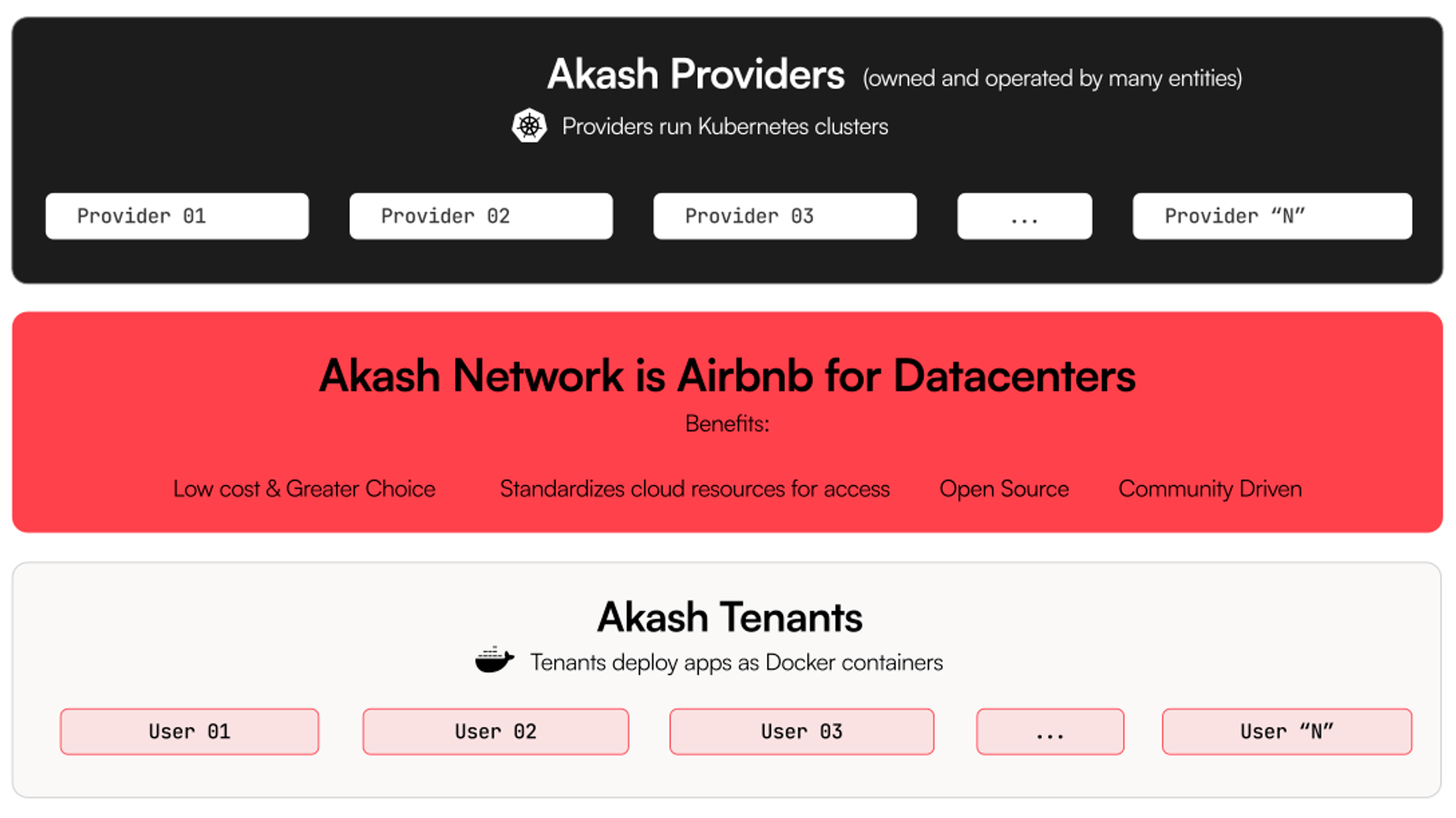Screen dimensions: 1456x818
Task: Select the Provider 03 box
Action: tap(784, 216)
